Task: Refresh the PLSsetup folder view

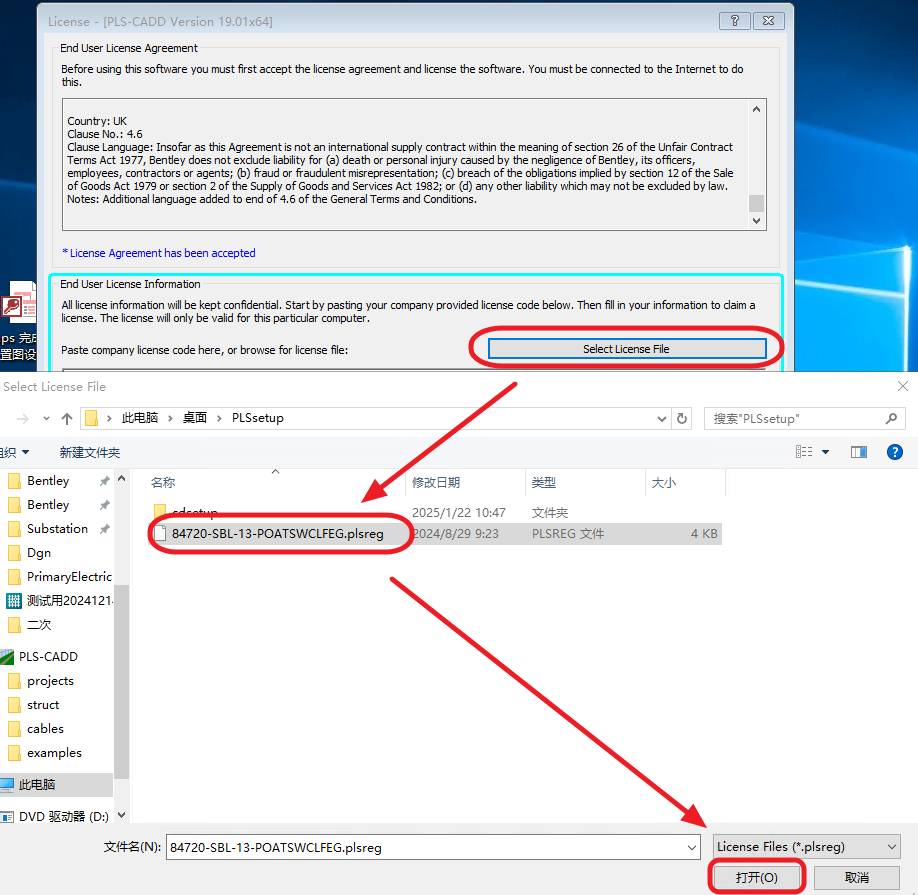Action: 682,419
